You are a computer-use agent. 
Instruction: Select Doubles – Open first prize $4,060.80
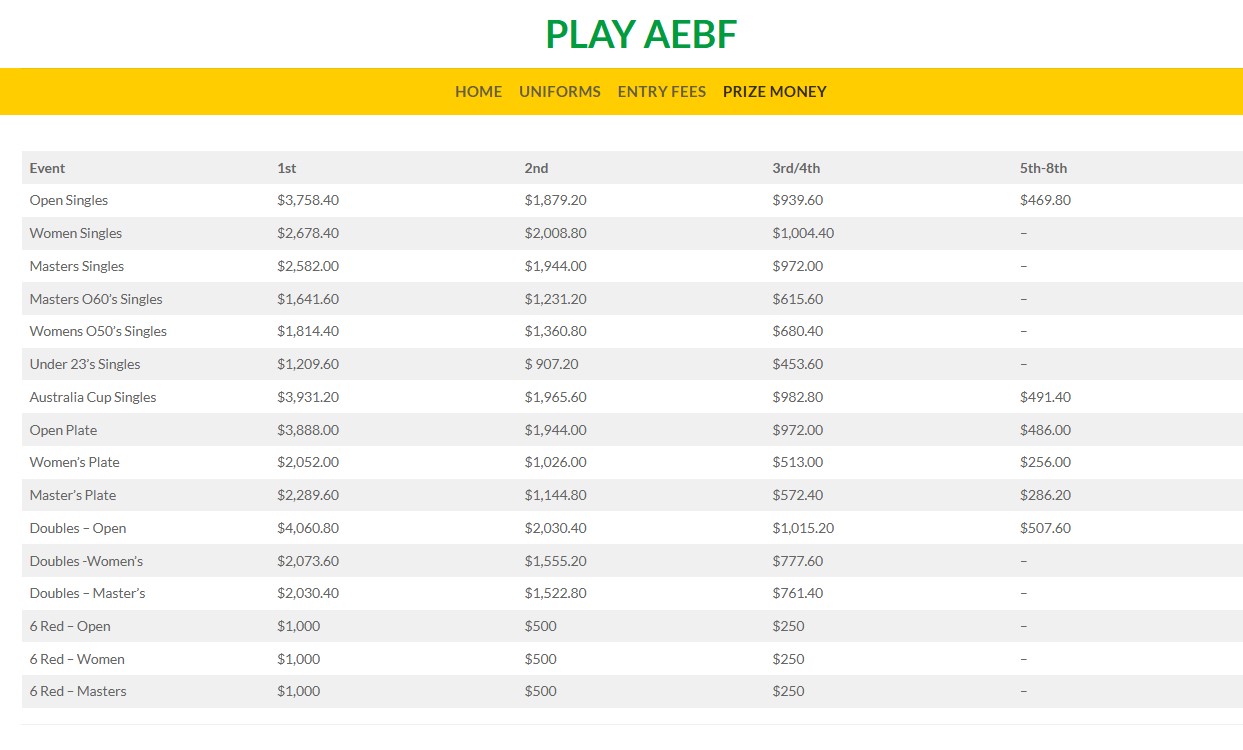tap(308, 528)
